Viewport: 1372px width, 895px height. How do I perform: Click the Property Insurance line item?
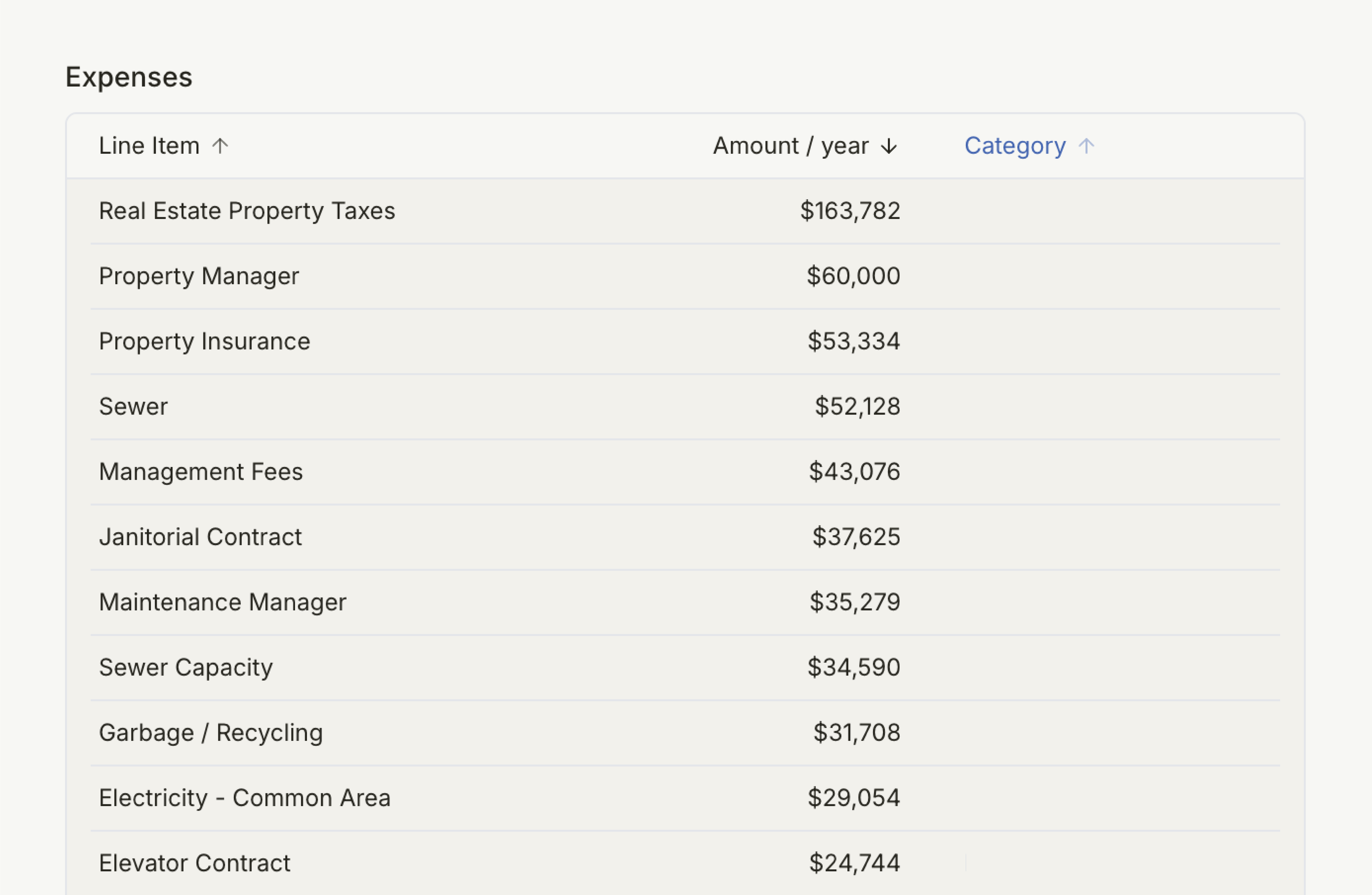click(x=205, y=341)
